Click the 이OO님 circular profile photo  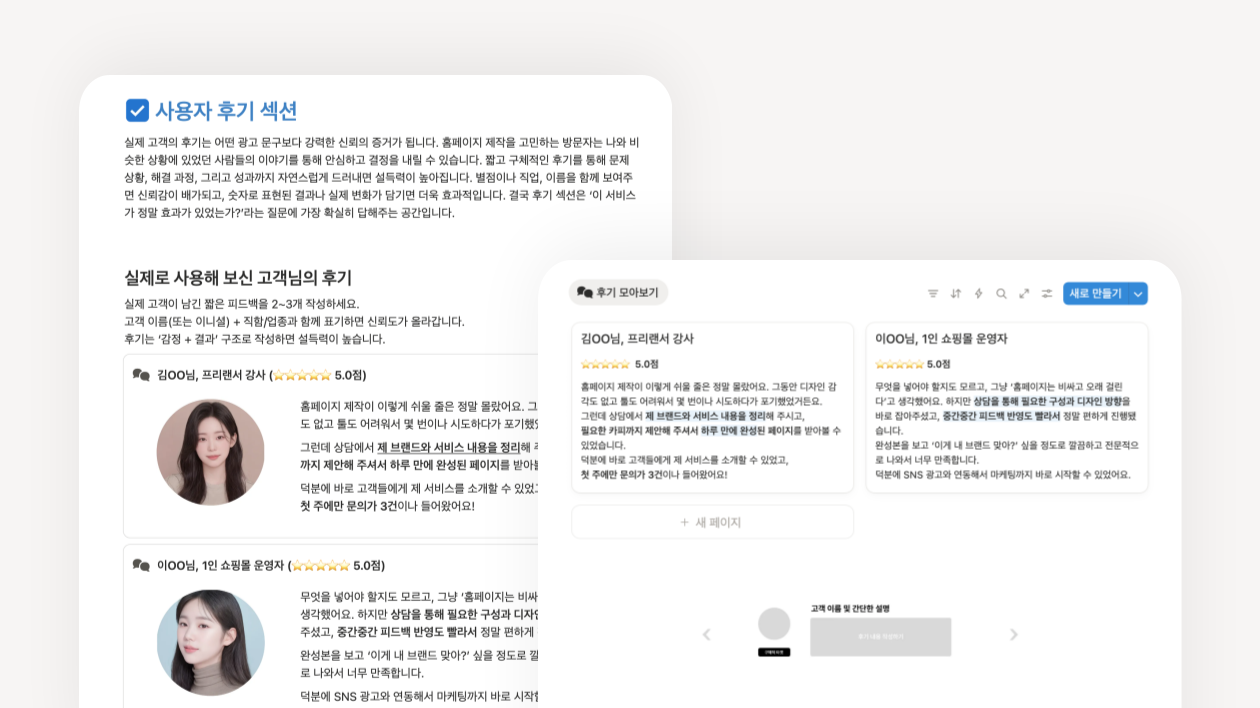click(x=211, y=642)
